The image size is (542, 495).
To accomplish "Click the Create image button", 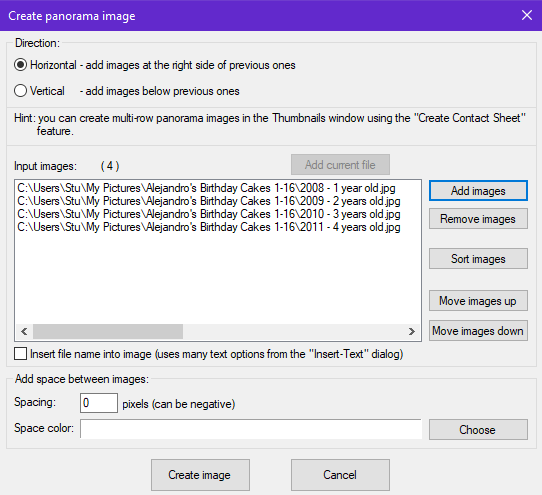I will (x=200, y=475).
